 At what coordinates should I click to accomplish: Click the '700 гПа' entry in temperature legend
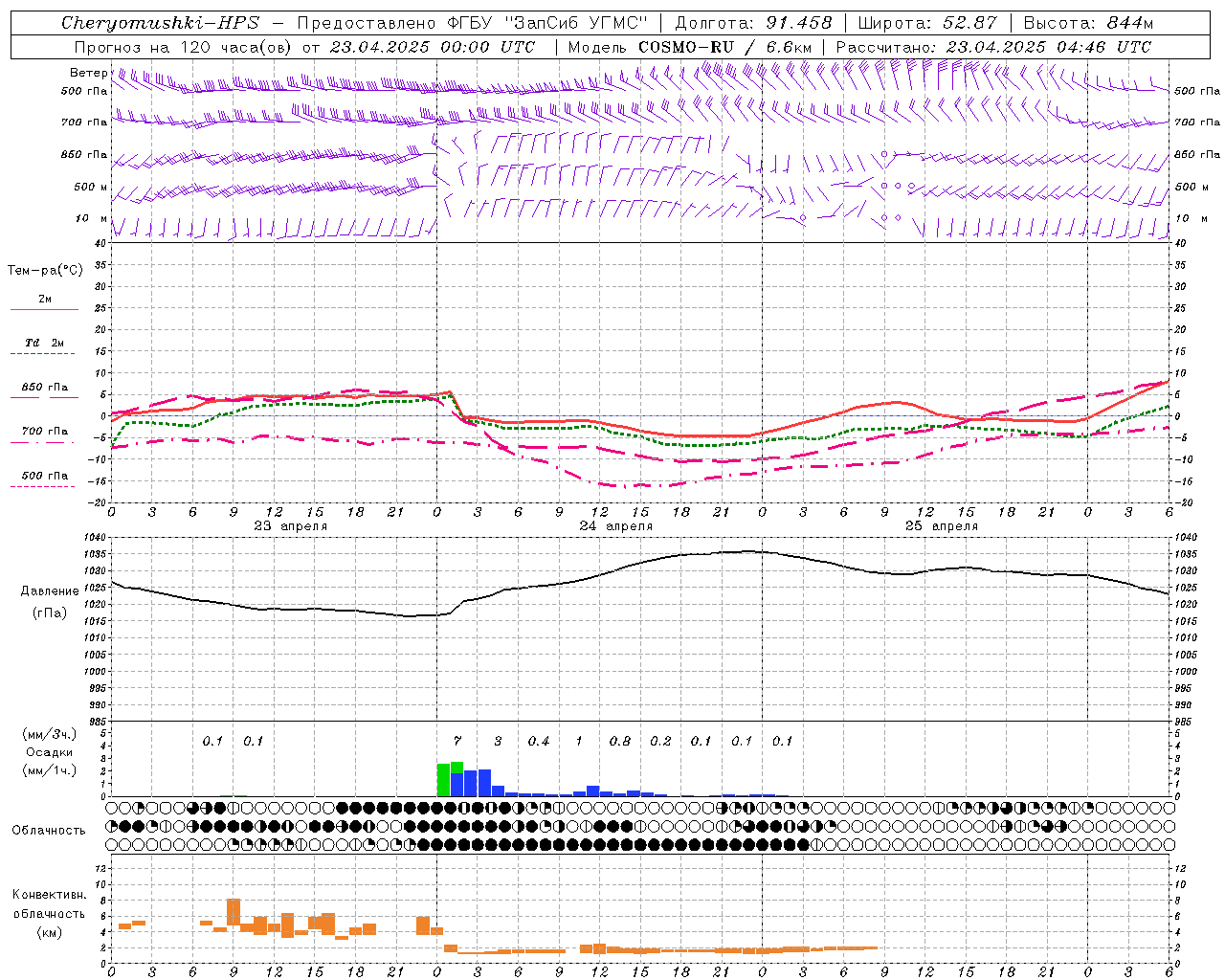pyautogui.click(x=45, y=431)
